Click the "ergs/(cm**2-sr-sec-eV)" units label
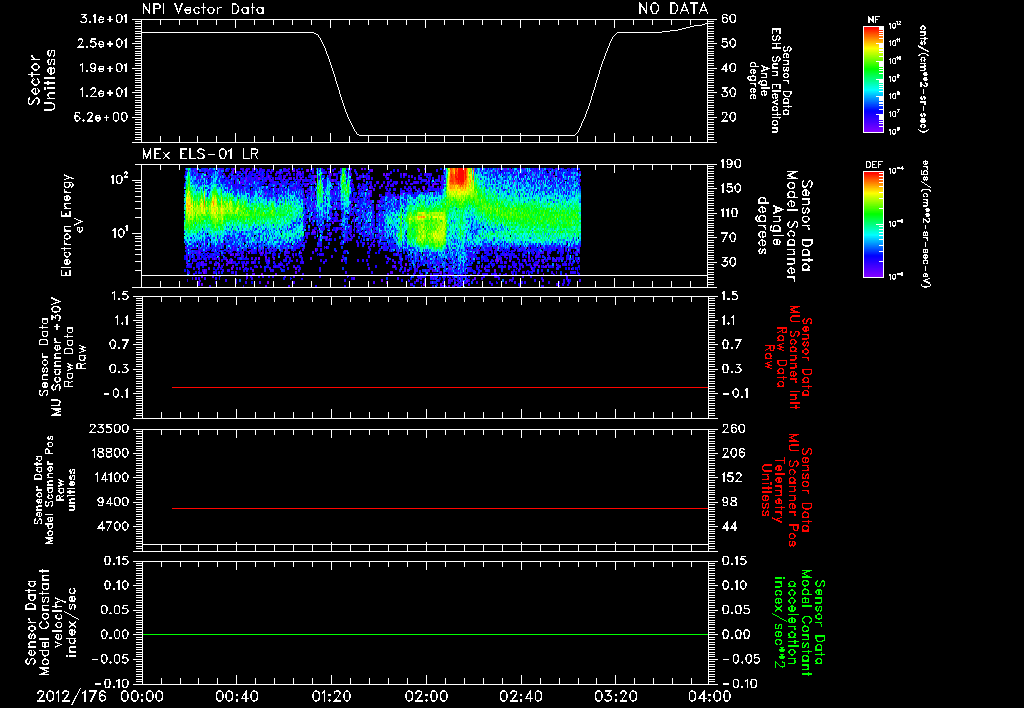The width and height of the screenshot is (1024, 708). 925,224
